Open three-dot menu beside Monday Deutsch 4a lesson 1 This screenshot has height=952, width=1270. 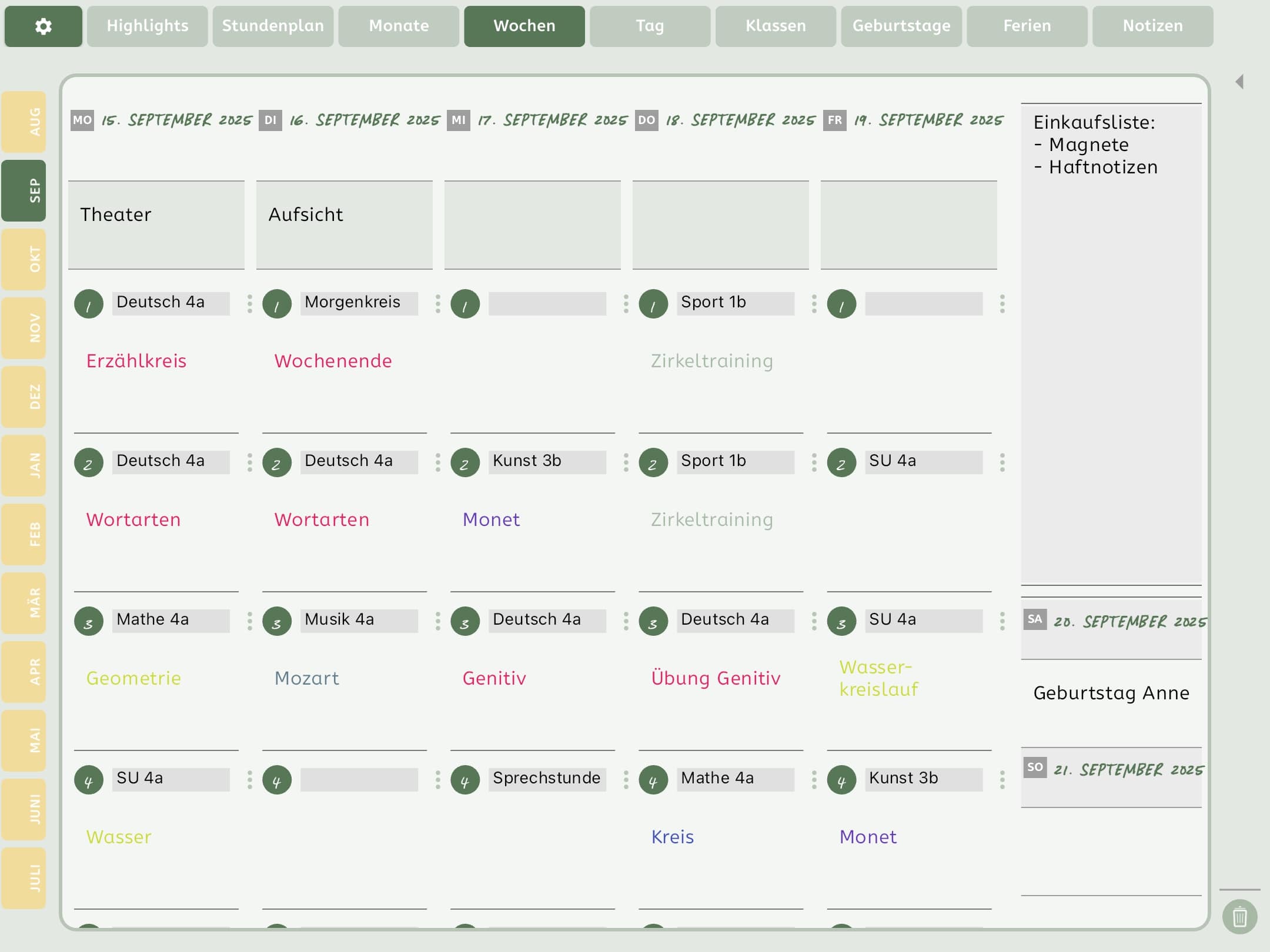click(x=249, y=304)
